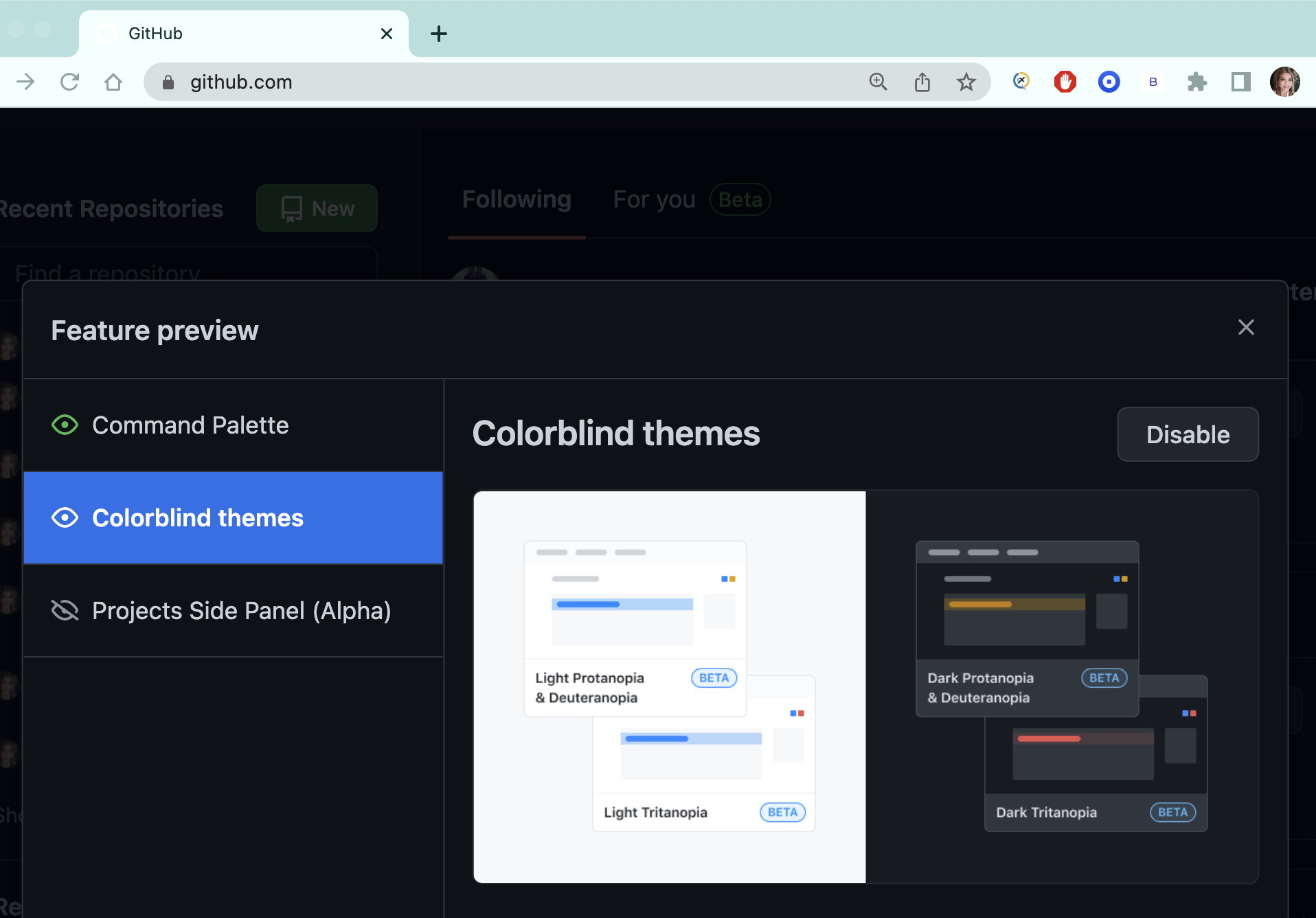Image resolution: width=1316 pixels, height=918 pixels.
Task: Toggle the browser side panel icon
Action: [1241, 82]
